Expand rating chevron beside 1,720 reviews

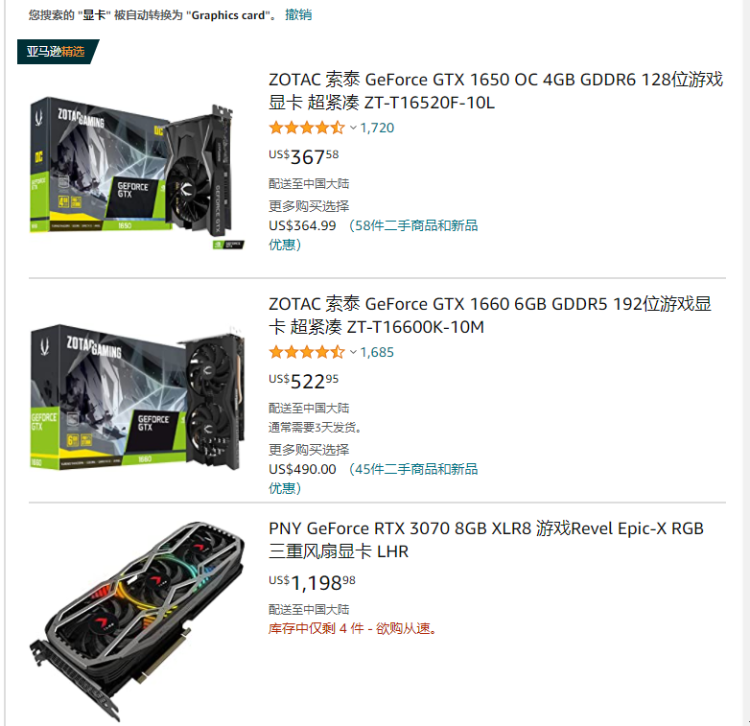pyautogui.click(x=353, y=128)
